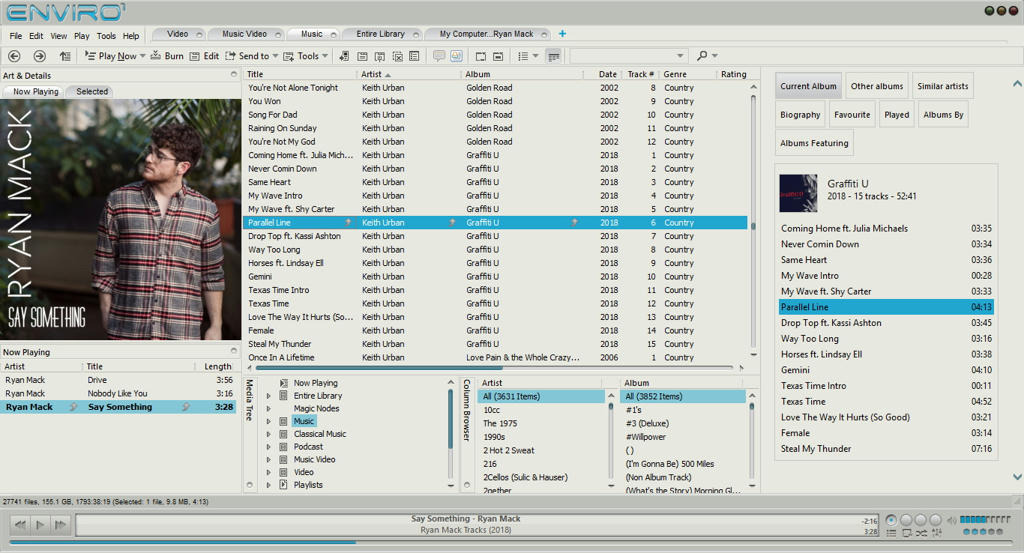Screen dimensions: 1024x553
Task: Click the music note icon right of Tools
Action: [344, 56]
